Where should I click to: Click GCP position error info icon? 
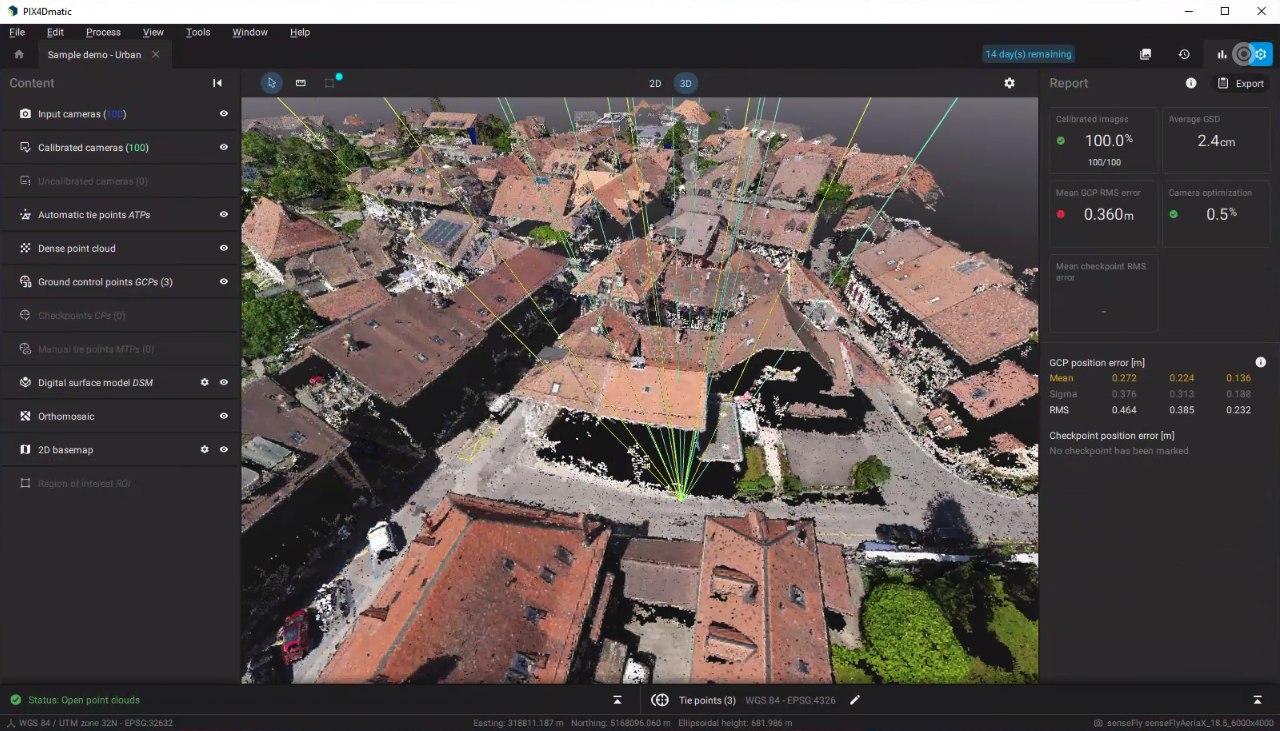(x=1260, y=362)
